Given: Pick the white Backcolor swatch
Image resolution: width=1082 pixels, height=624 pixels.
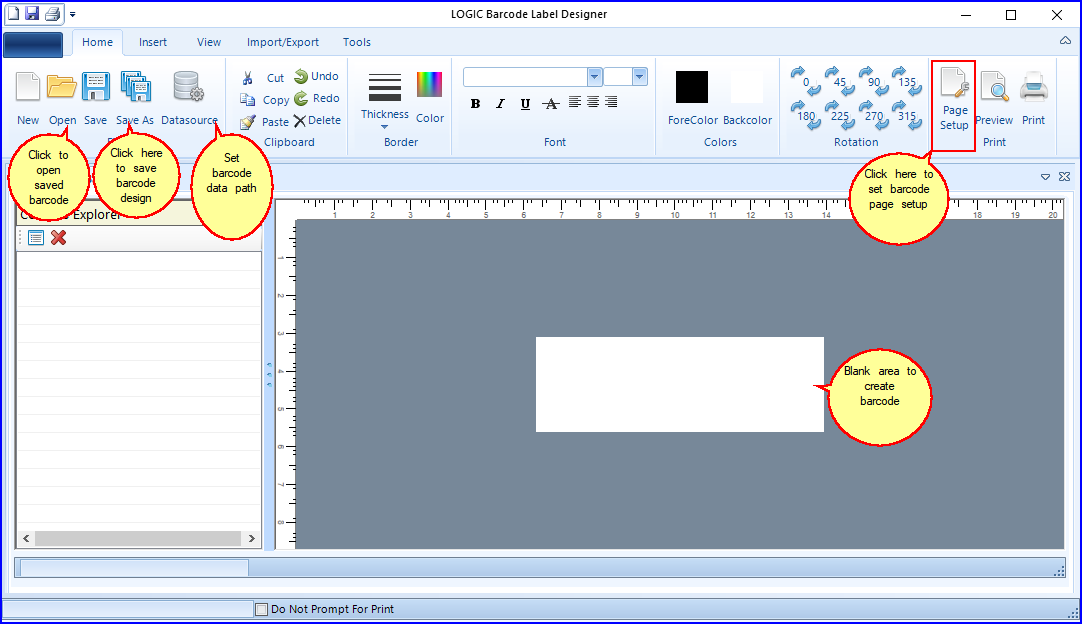Looking at the screenshot, I should click(747, 87).
